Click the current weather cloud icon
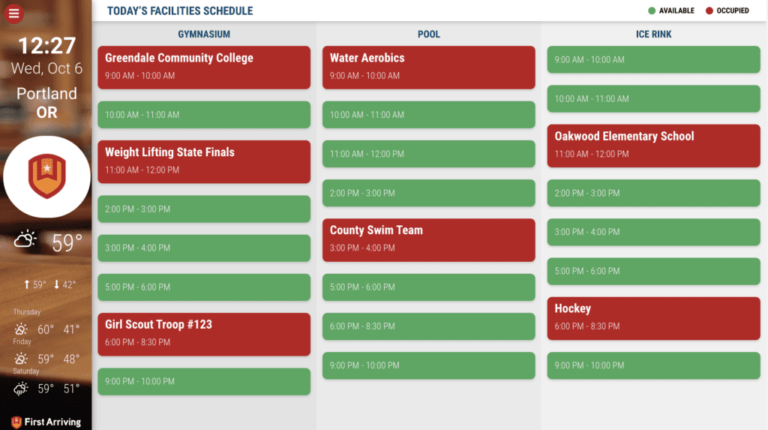Screen dimensions: 768x430 click(25, 240)
